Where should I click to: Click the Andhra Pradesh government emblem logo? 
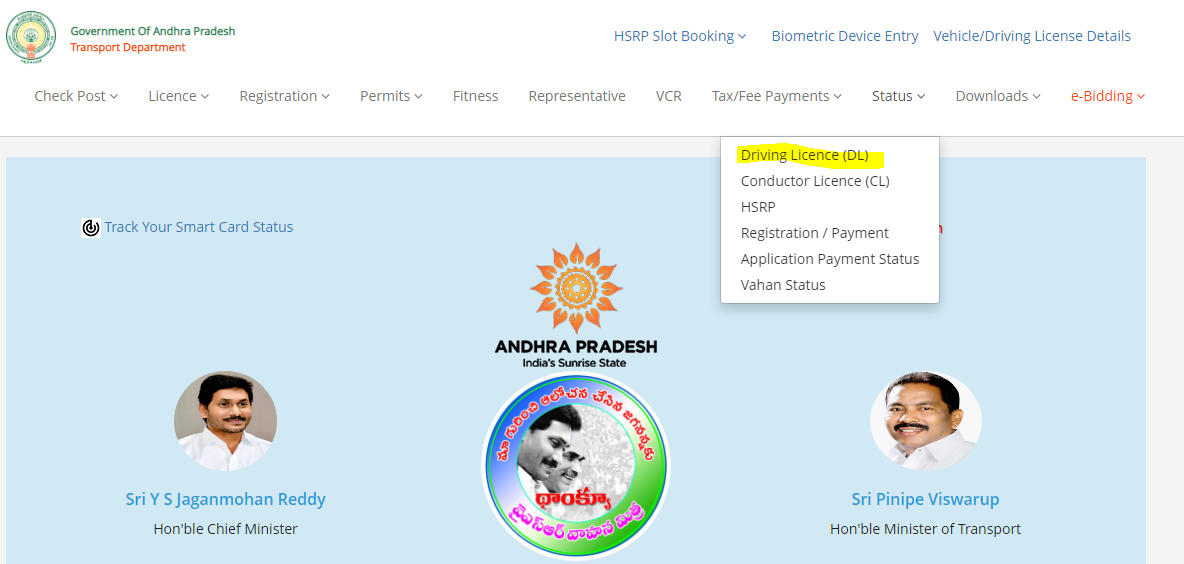click(30, 37)
